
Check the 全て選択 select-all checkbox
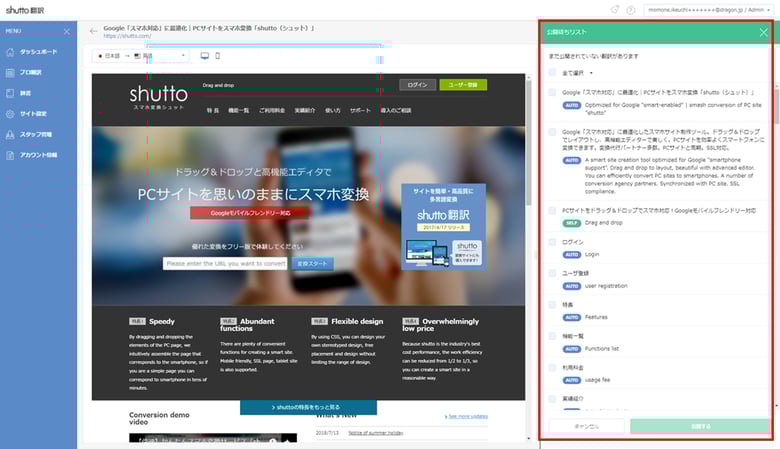(x=552, y=73)
